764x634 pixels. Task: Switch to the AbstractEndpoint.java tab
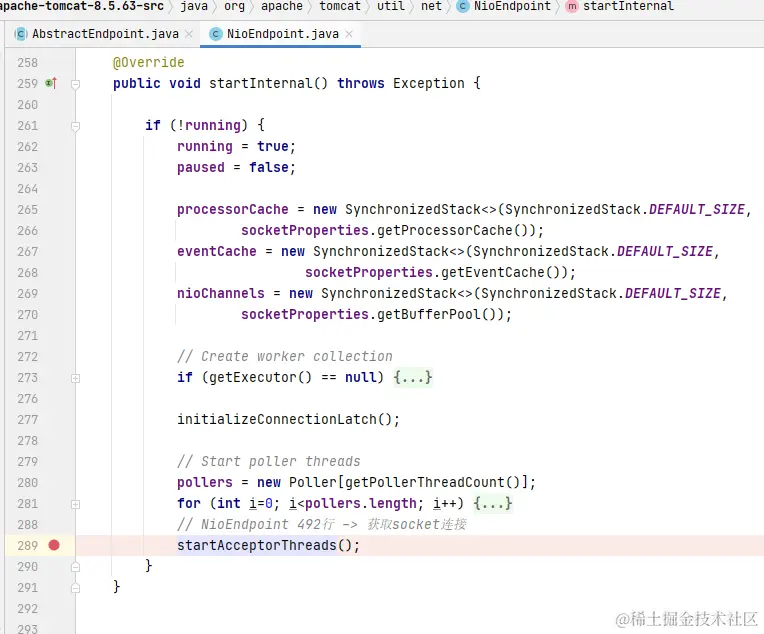pos(105,34)
